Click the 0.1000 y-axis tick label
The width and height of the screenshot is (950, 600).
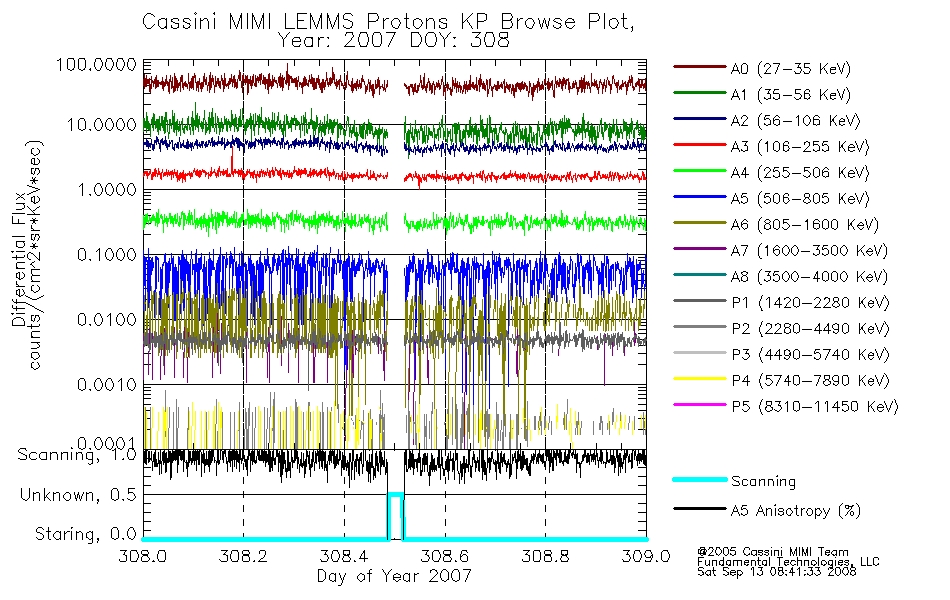click(107, 255)
